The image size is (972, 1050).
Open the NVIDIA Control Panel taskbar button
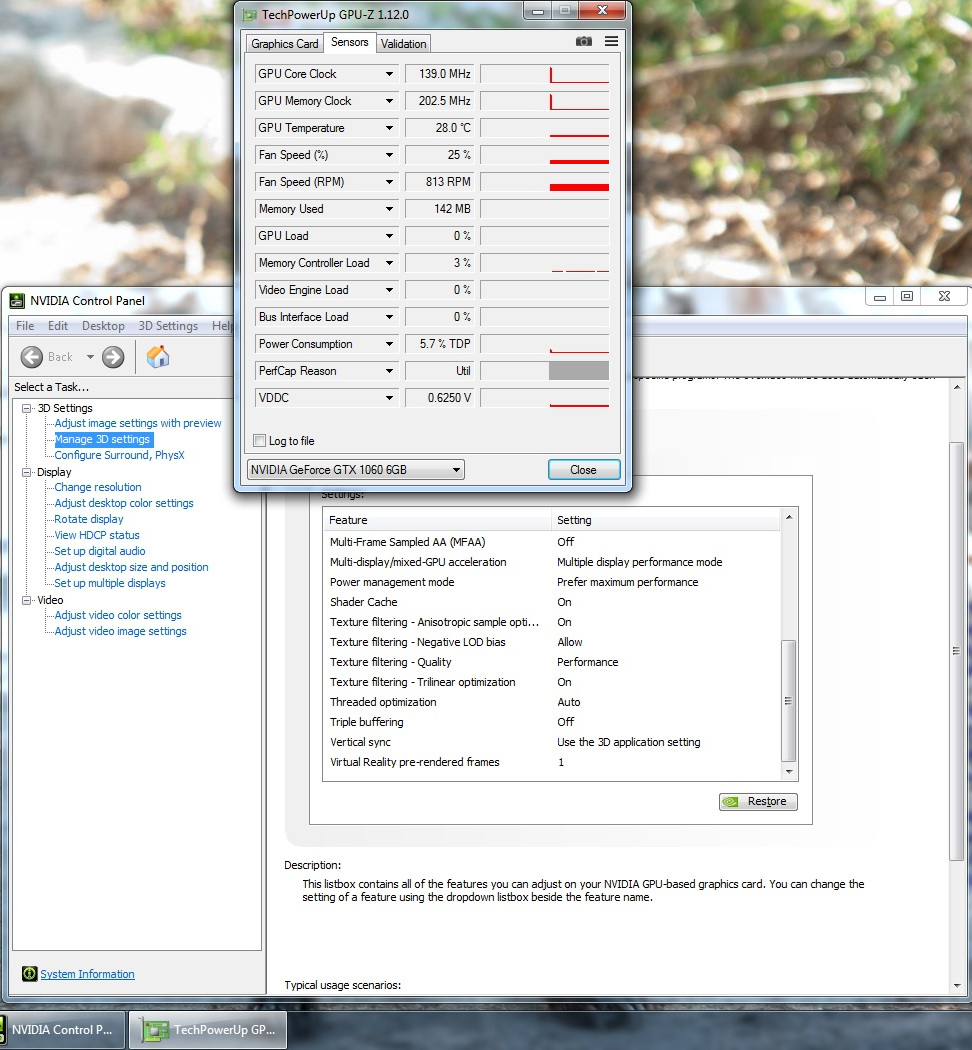tap(62, 1030)
